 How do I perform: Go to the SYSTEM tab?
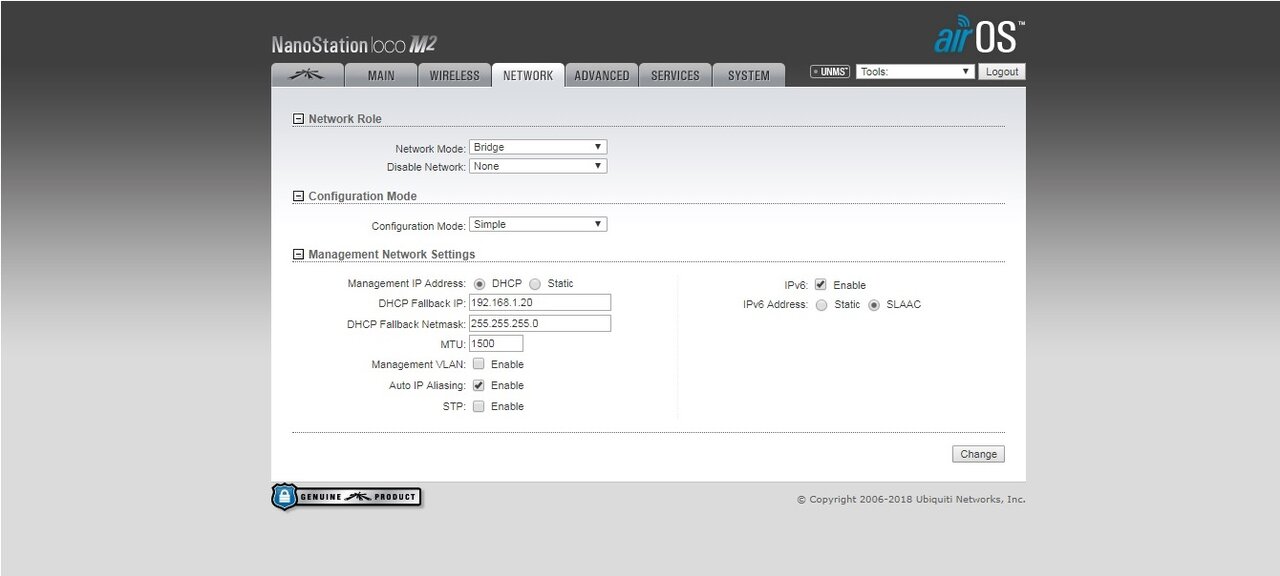click(x=749, y=75)
